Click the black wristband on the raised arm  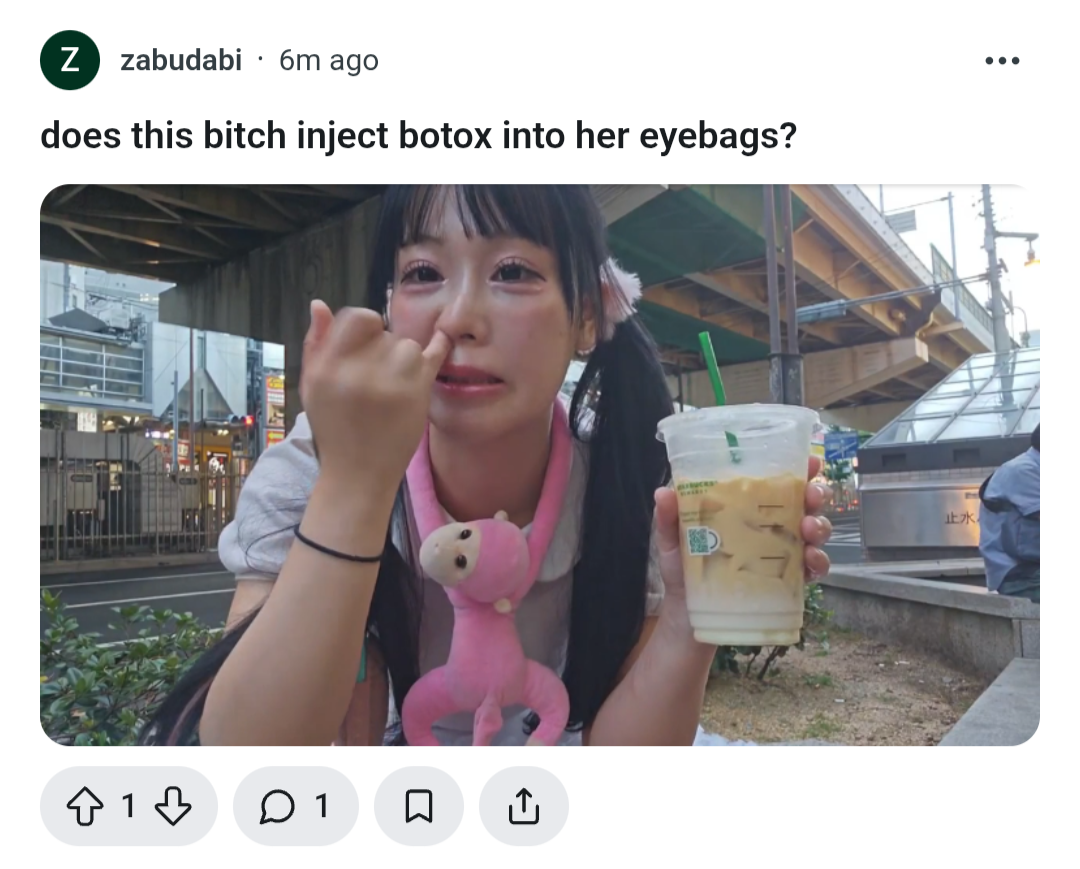338,545
